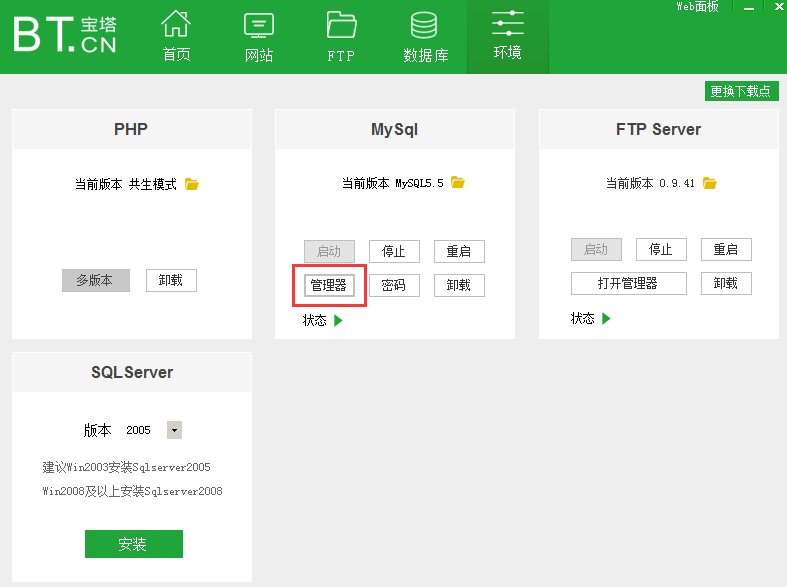Click 打开管理器 for FTP Server
This screenshot has height=587, width=787.
coord(629,283)
